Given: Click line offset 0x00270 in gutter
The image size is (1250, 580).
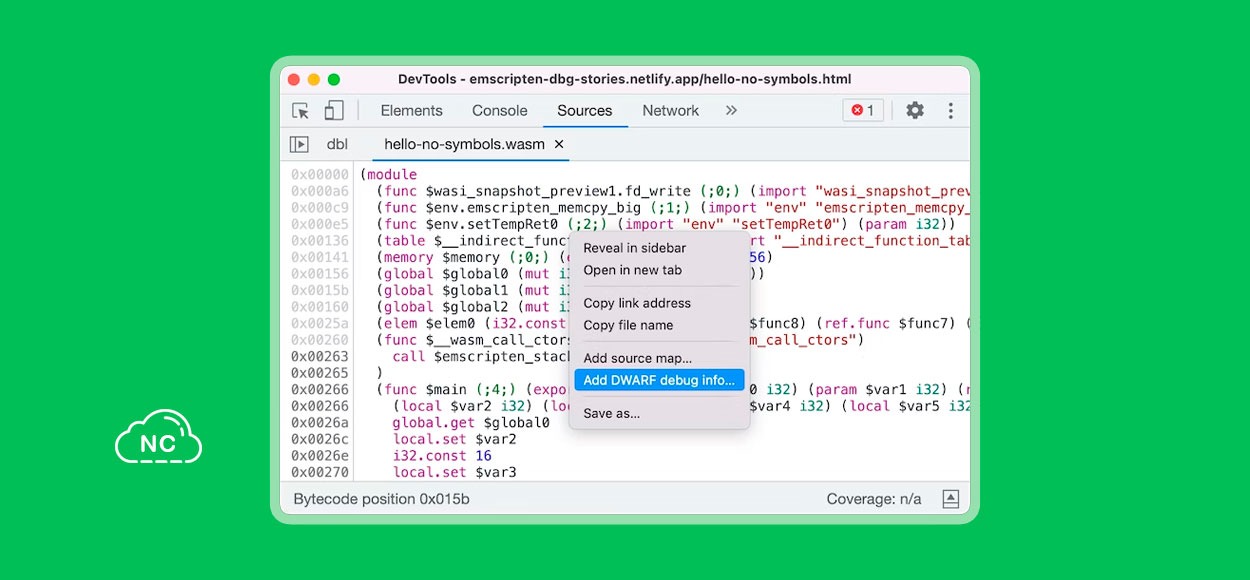Looking at the screenshot, I should click(x=320, y=472).
